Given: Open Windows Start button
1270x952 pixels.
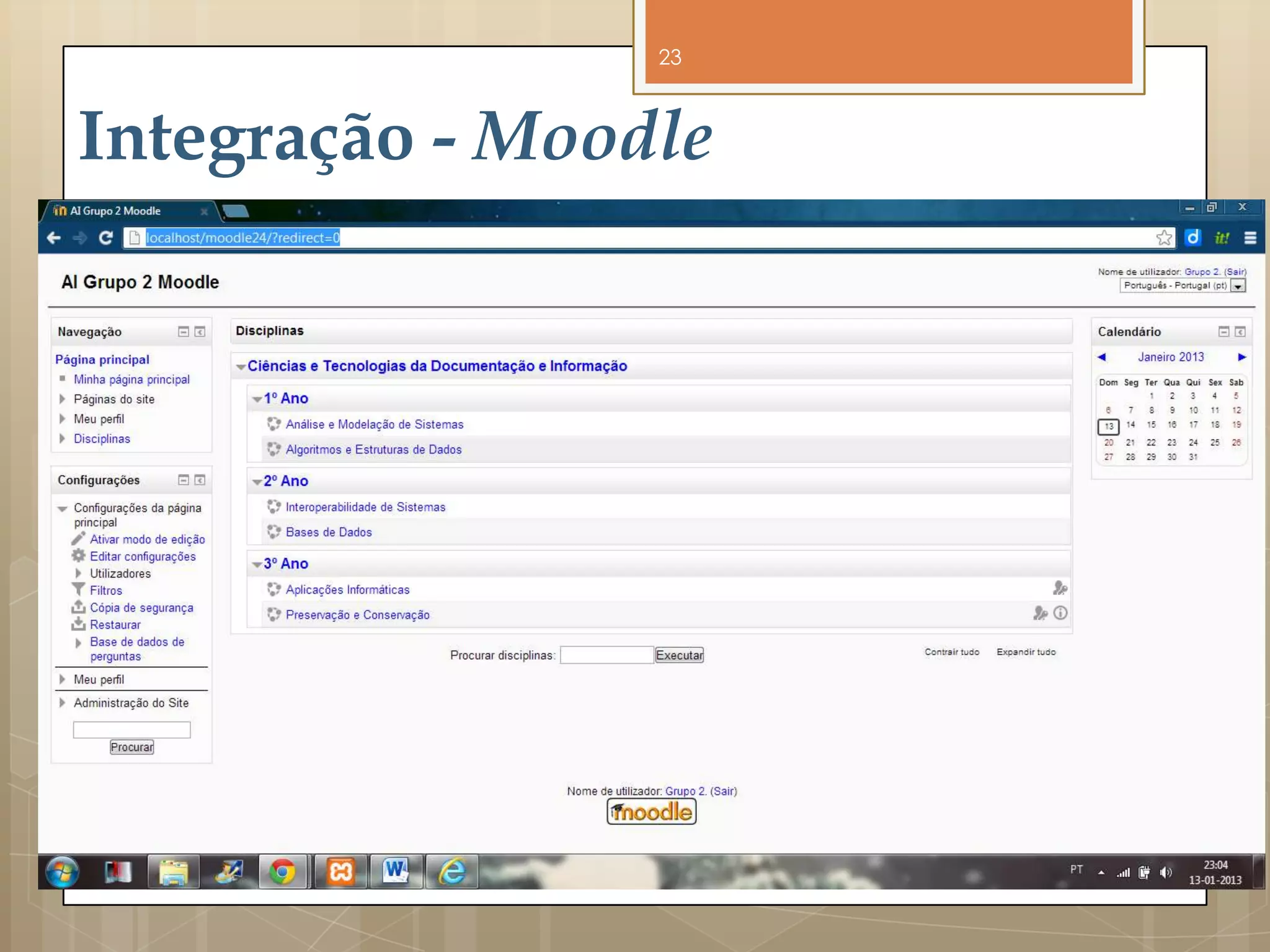Looking at the screenshot, I should tap(63, 872).
